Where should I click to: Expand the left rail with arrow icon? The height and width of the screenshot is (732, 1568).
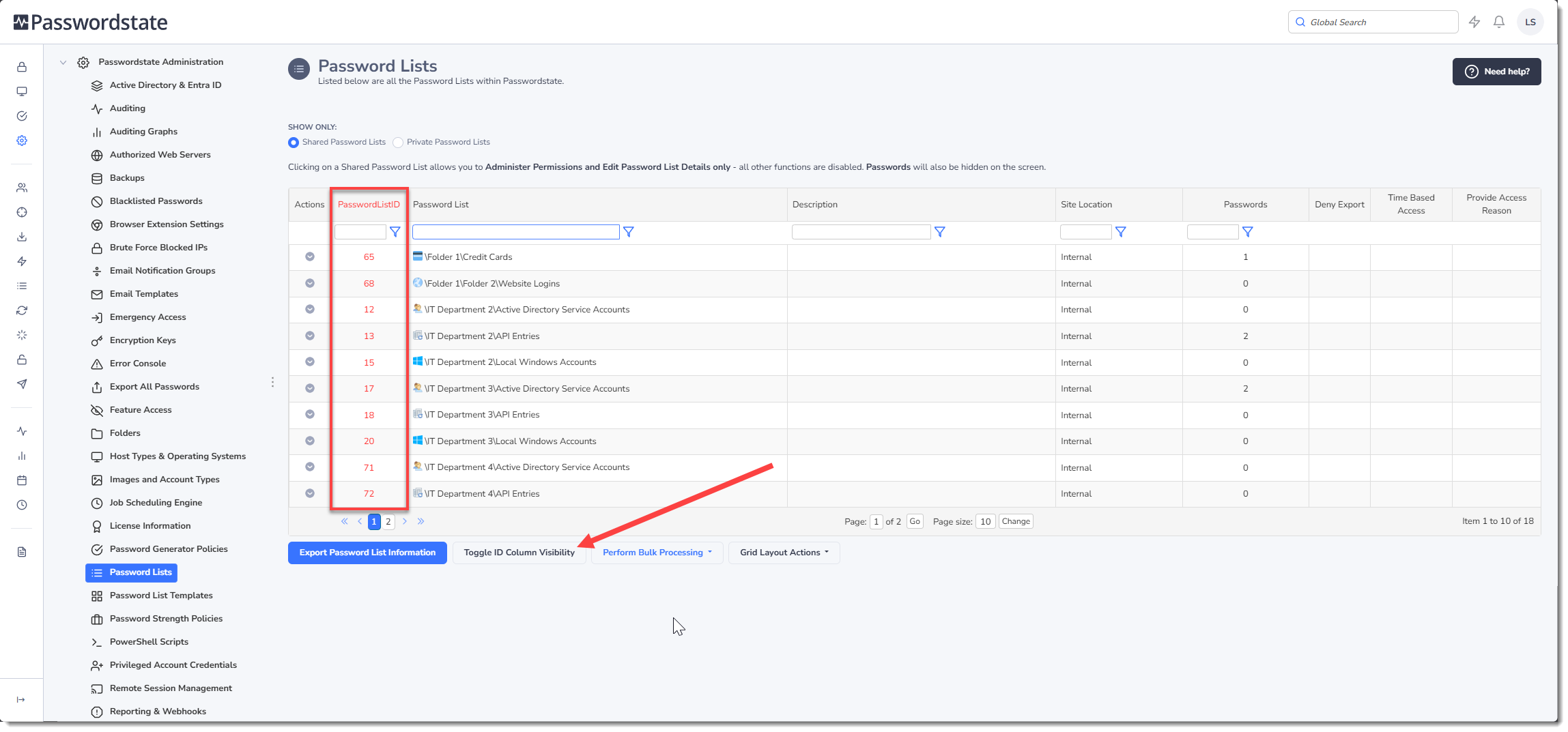(x=21, y=699)
